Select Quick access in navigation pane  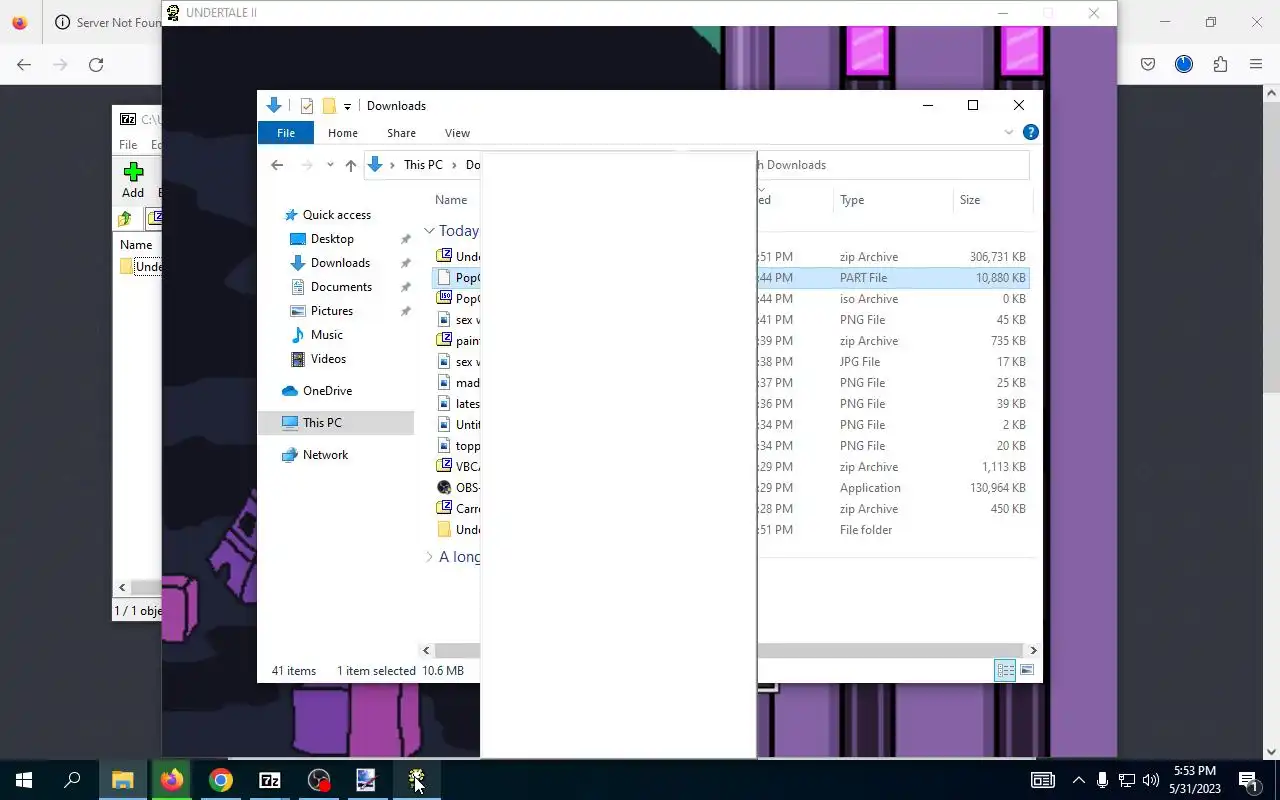click(336, 215)
